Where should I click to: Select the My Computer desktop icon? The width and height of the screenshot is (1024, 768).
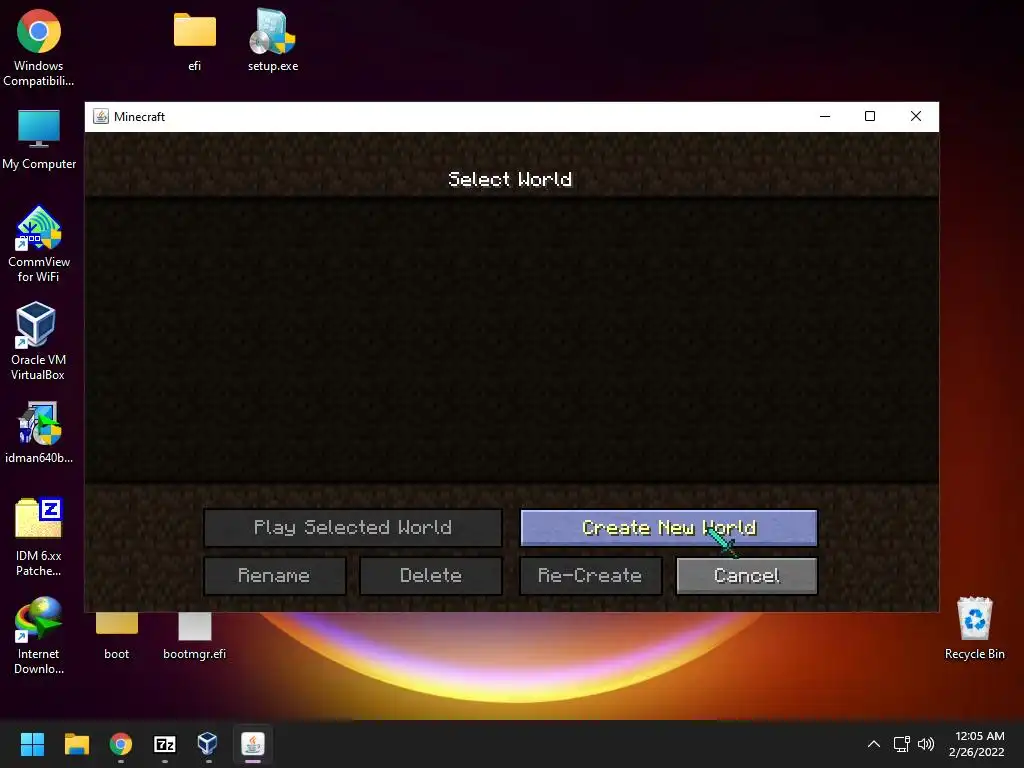click(x=39, y=139)
